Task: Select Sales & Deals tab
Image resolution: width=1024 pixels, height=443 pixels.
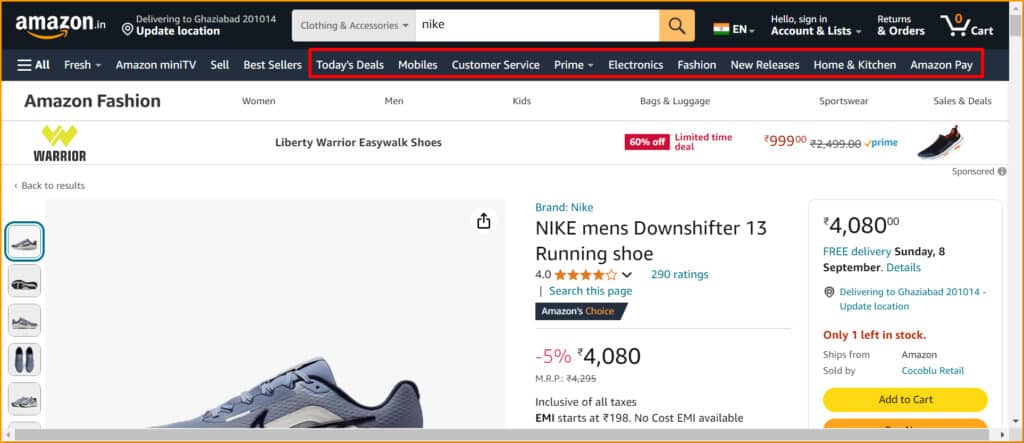Action: click(962, 101)
